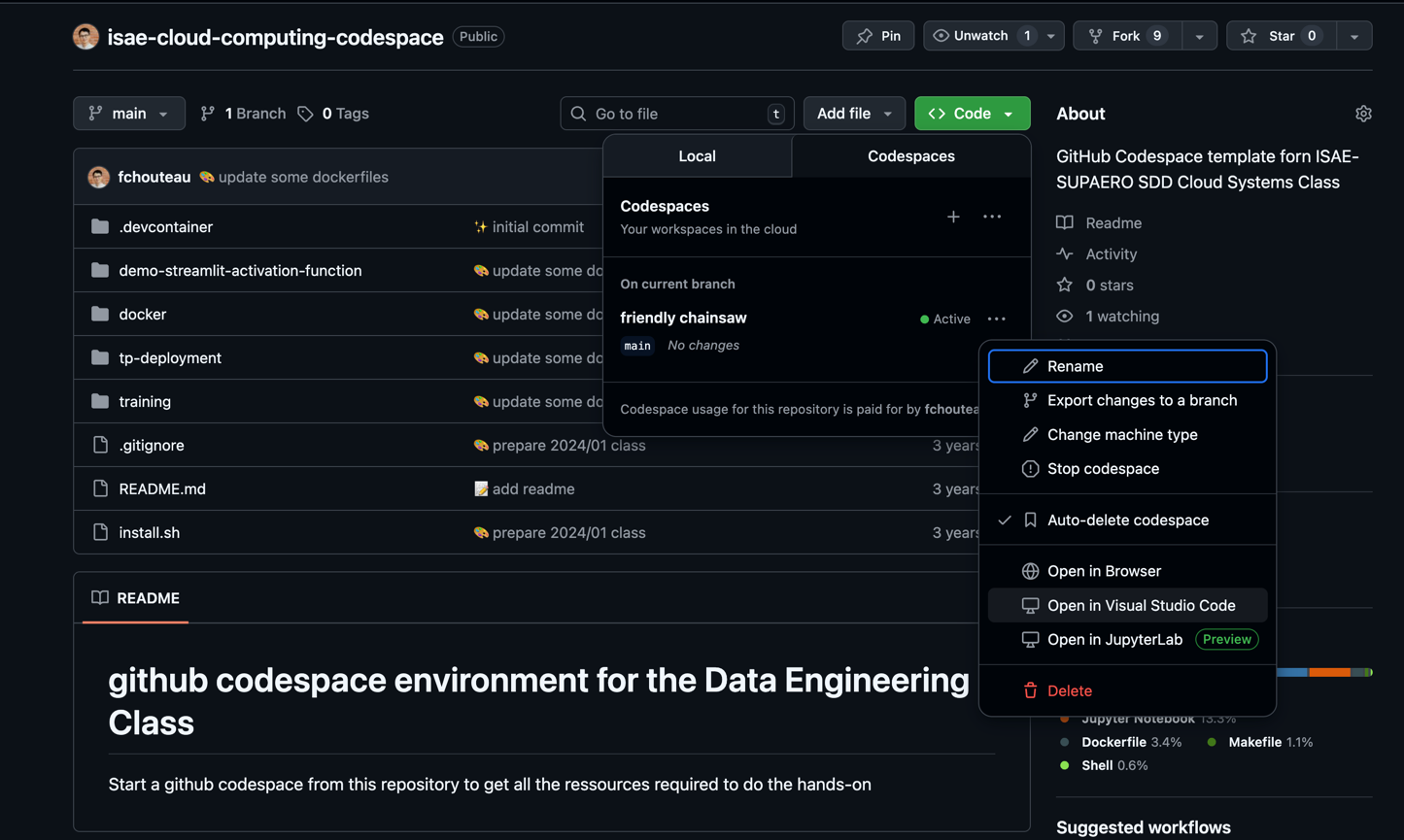Open the README.md file link
The height and width of the screenshot is (840, 1404).
(x=162, y=488)
